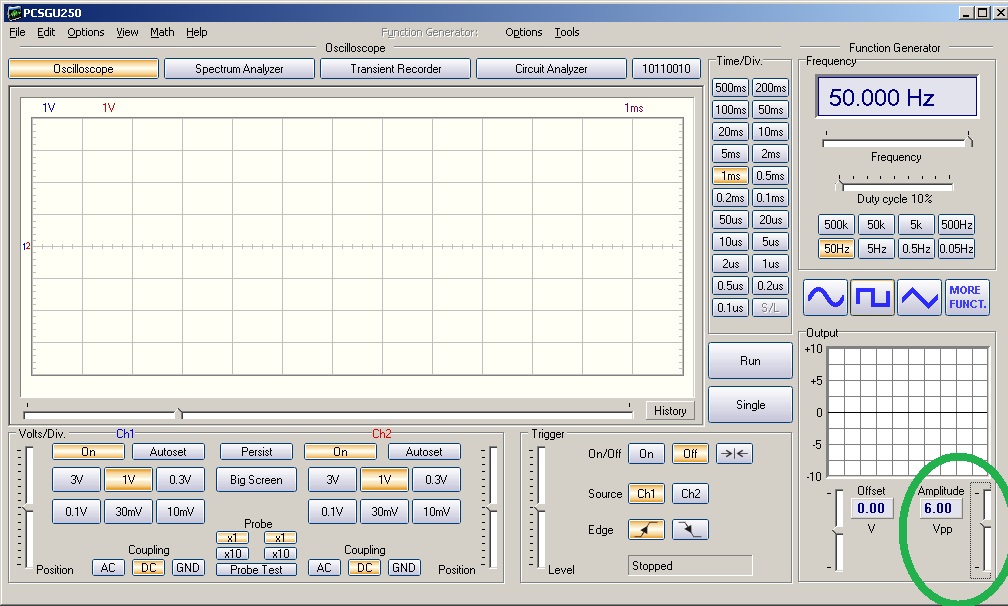1008x606 pixels.
Task: Select the sine wave function icon
Action: coord(825,298)
